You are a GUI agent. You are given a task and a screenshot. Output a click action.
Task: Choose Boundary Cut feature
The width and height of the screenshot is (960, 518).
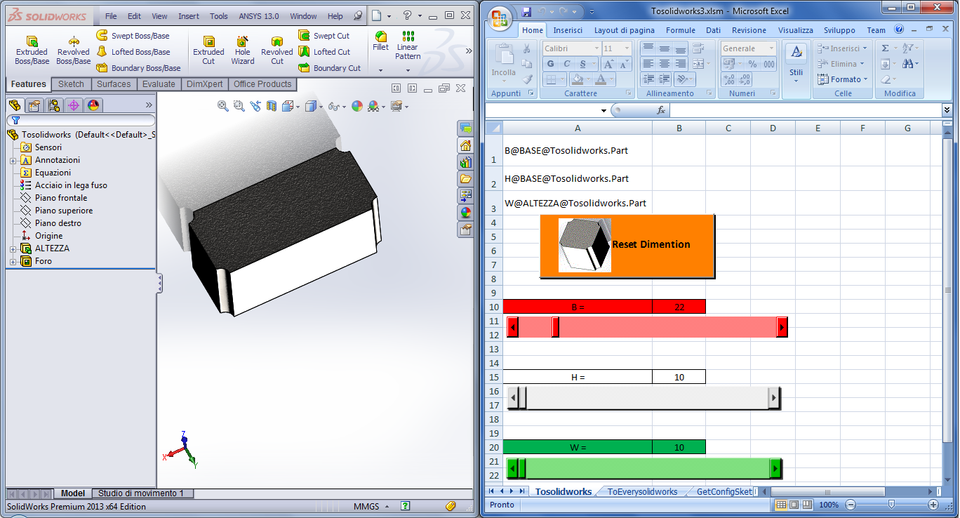[329, 68]
